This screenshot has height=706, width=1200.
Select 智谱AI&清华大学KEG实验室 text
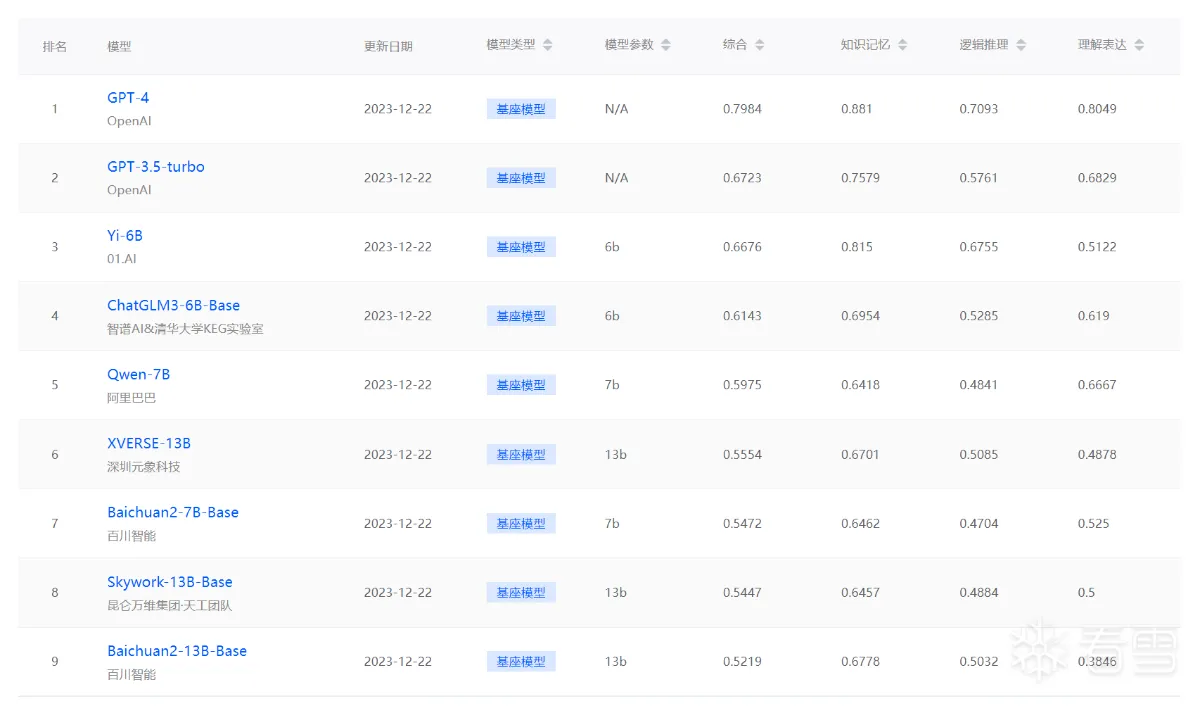tap(185, 328)
